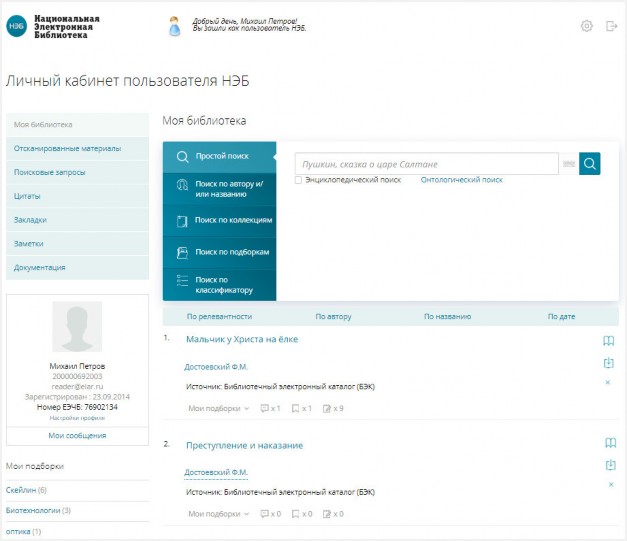Download Преступление и наказание
The height and width of the screenshot is (541, 627).
(610, 465)
